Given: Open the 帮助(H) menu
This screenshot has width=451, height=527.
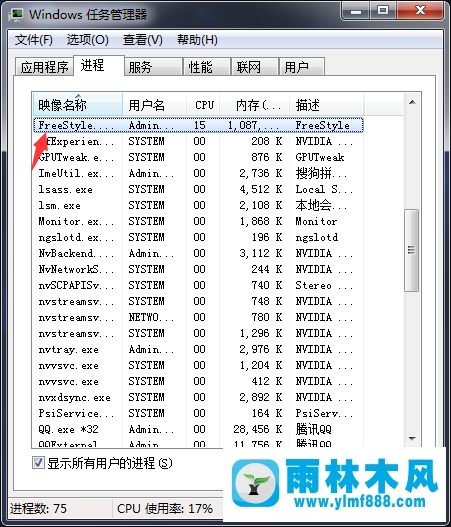Looking at the screenshot, I should 197,40.
